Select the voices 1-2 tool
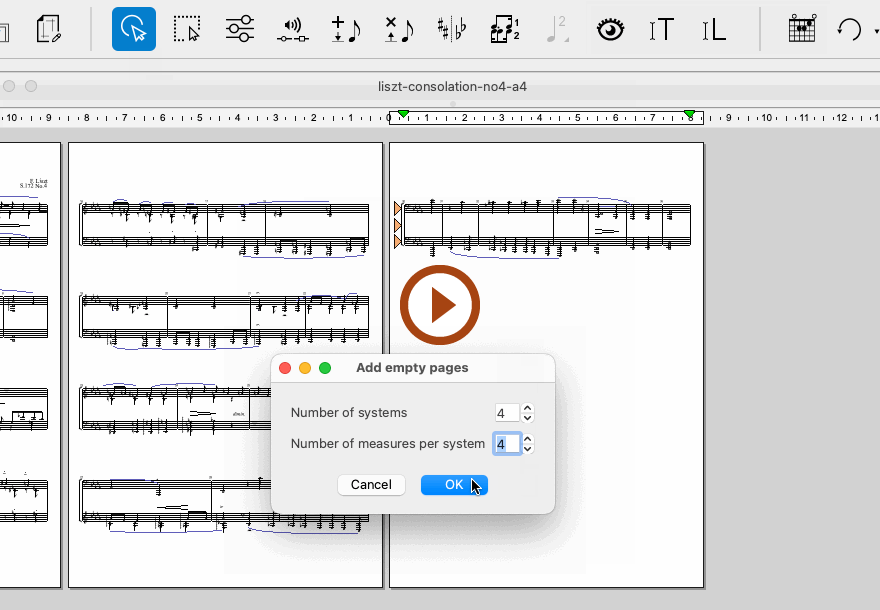 (x=505, y=29)
